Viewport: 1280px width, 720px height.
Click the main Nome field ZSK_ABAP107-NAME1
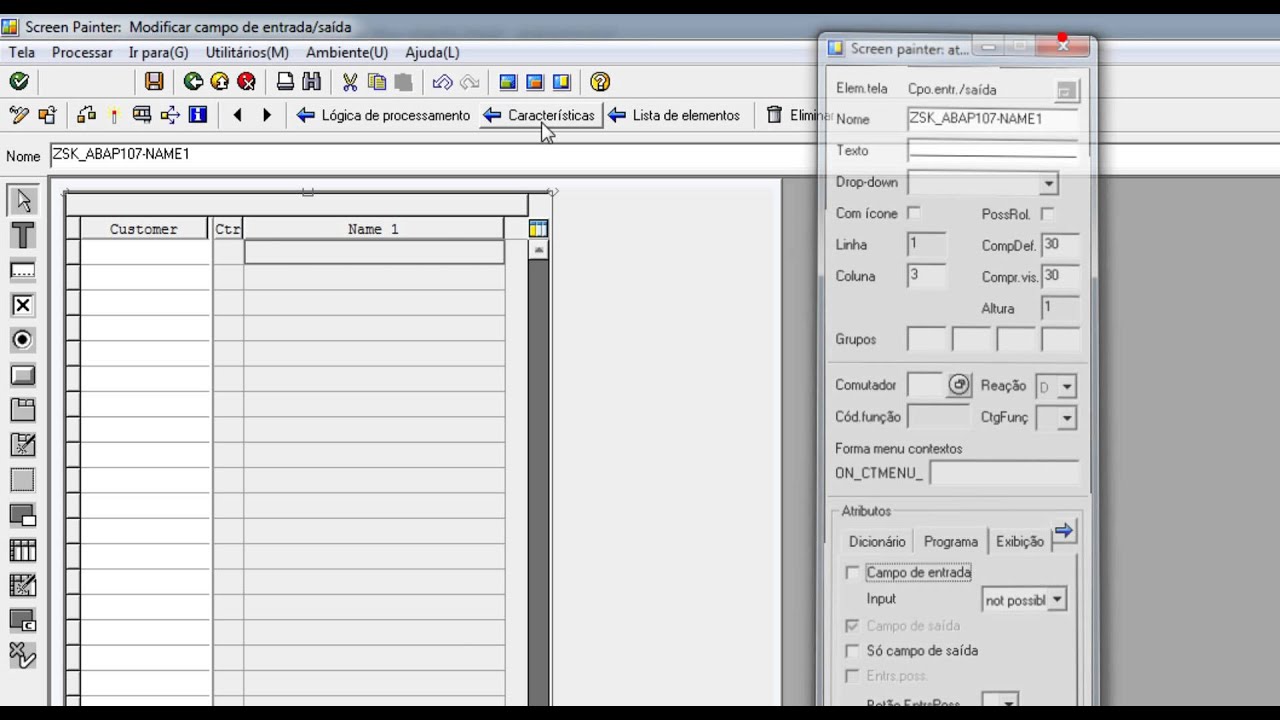433,155
